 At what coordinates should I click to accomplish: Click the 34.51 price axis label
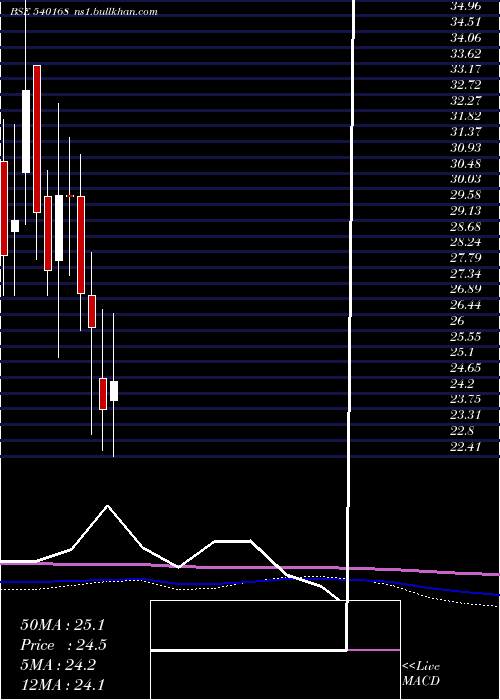(x=465, y=22)
